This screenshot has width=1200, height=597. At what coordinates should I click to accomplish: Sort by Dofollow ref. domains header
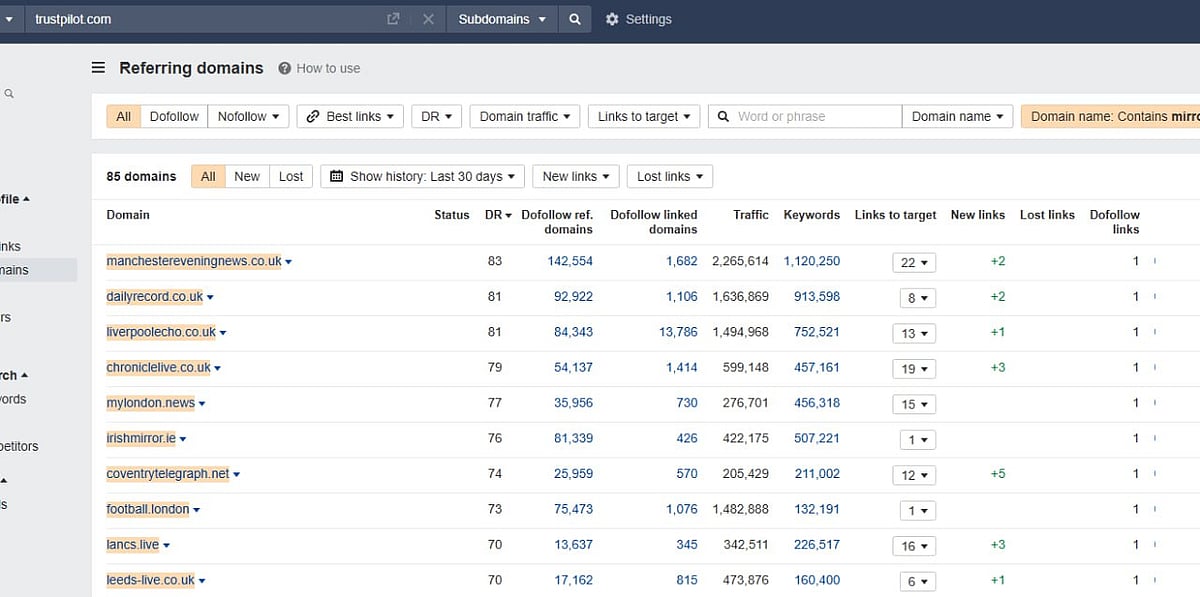(x=557, y=222)
